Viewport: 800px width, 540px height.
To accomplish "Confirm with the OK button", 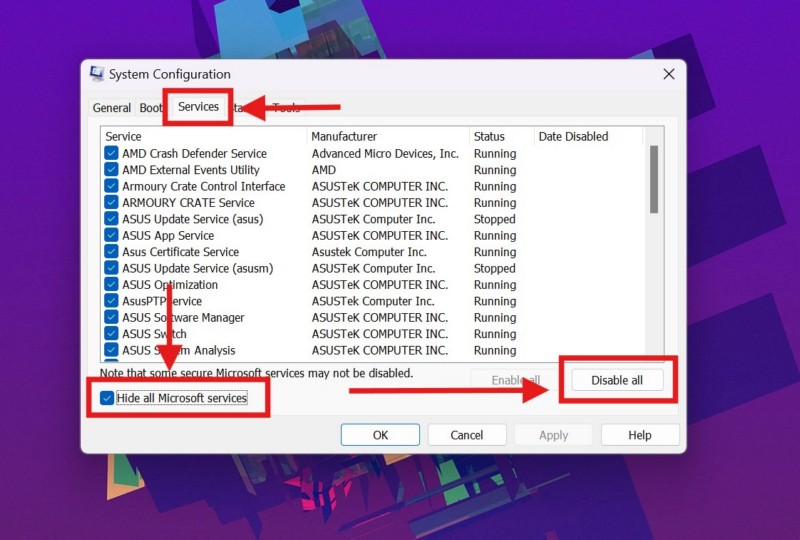I will pos(380,435).
